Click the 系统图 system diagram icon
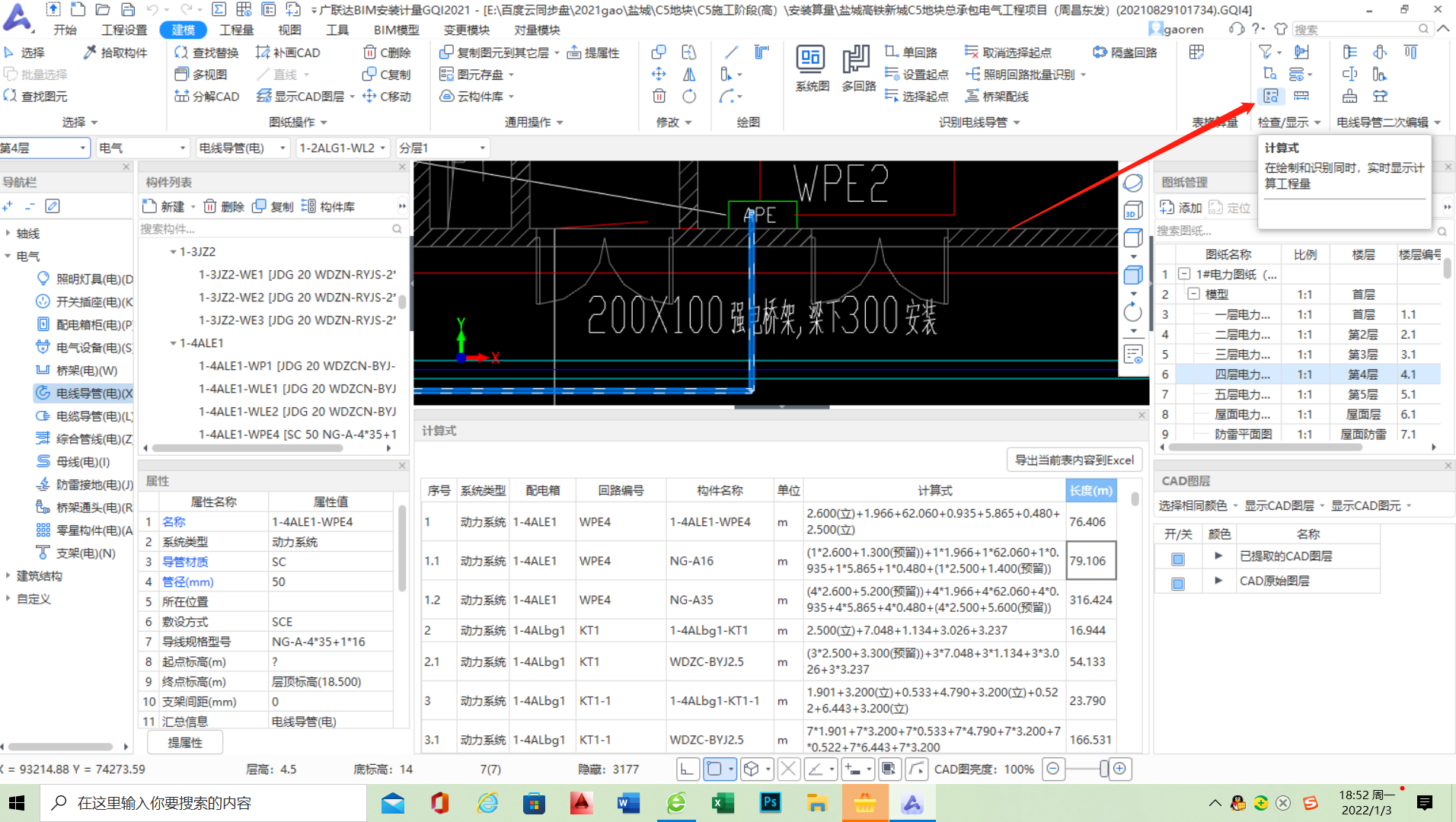The width and height of the screenshot is (1456, 822). pos(811,68)
